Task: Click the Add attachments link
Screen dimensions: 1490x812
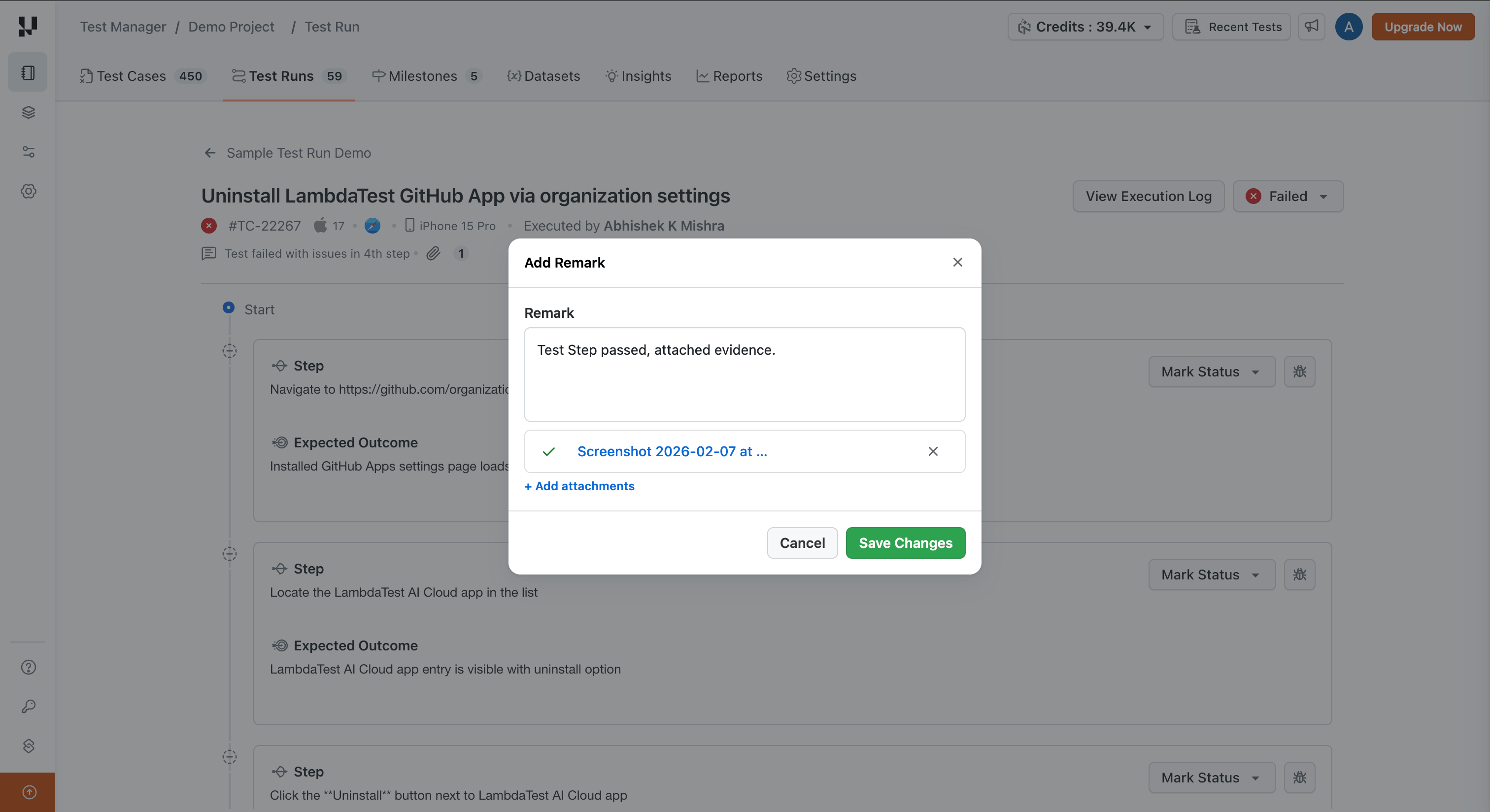Action: tap(579, 486)
